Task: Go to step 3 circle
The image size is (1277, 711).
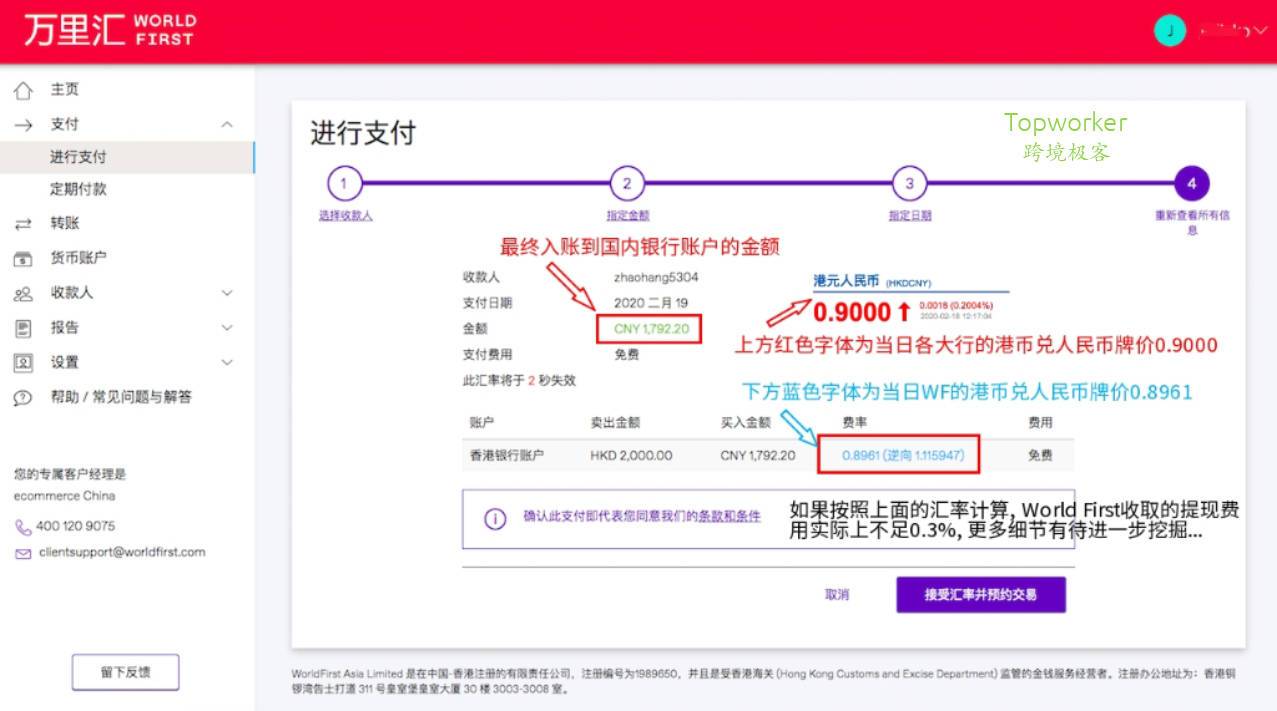Action: [x=909, y=183]
